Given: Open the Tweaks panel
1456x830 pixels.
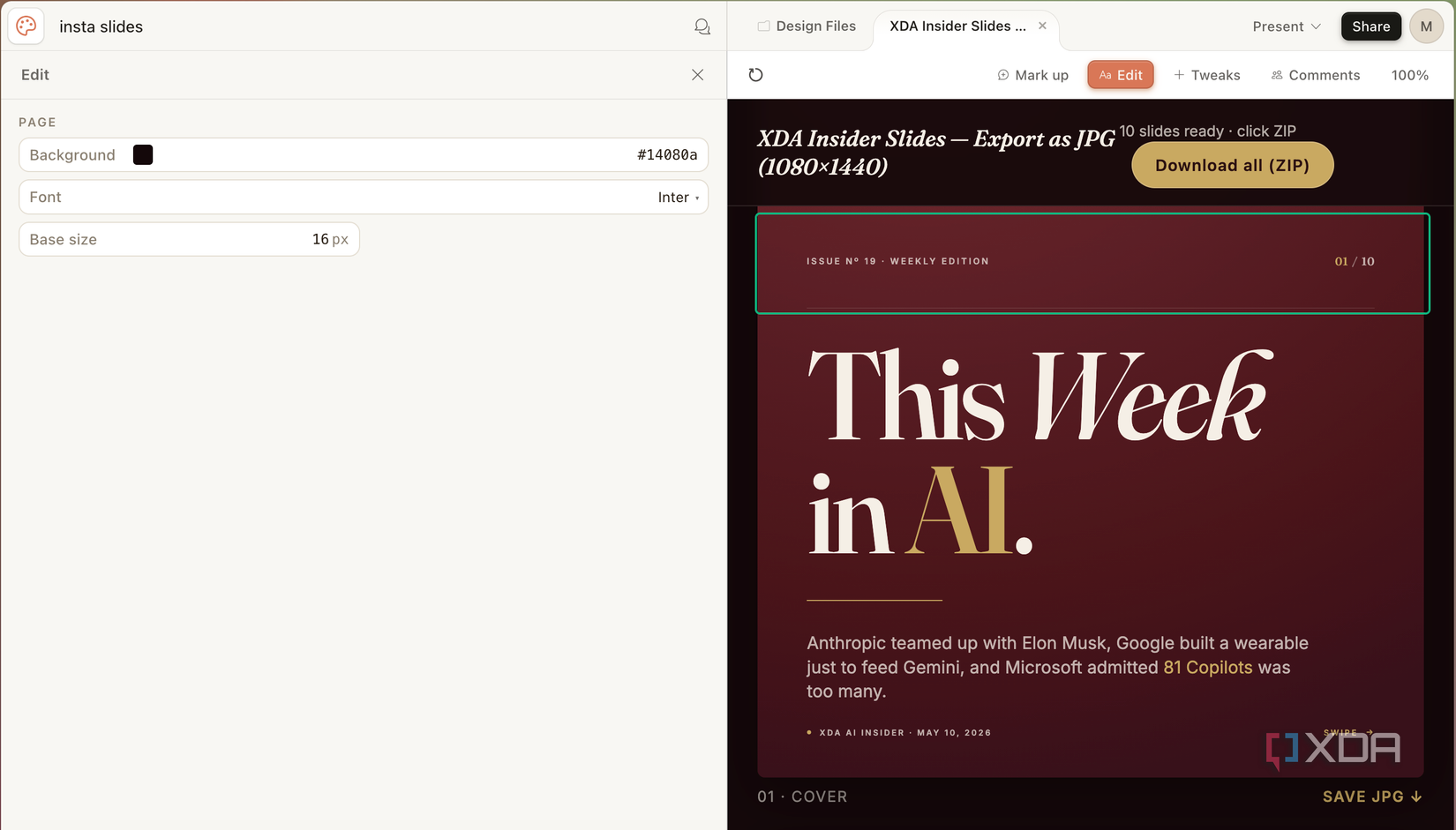Looking at the screenshot, I should (1206, 75).
